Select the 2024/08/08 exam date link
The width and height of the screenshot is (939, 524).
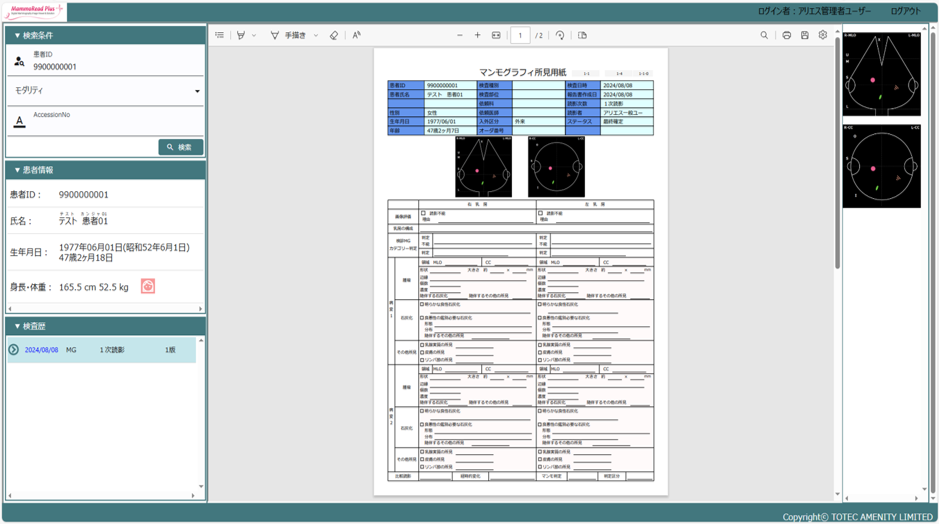pyautogui.click(x=41, y=350)
